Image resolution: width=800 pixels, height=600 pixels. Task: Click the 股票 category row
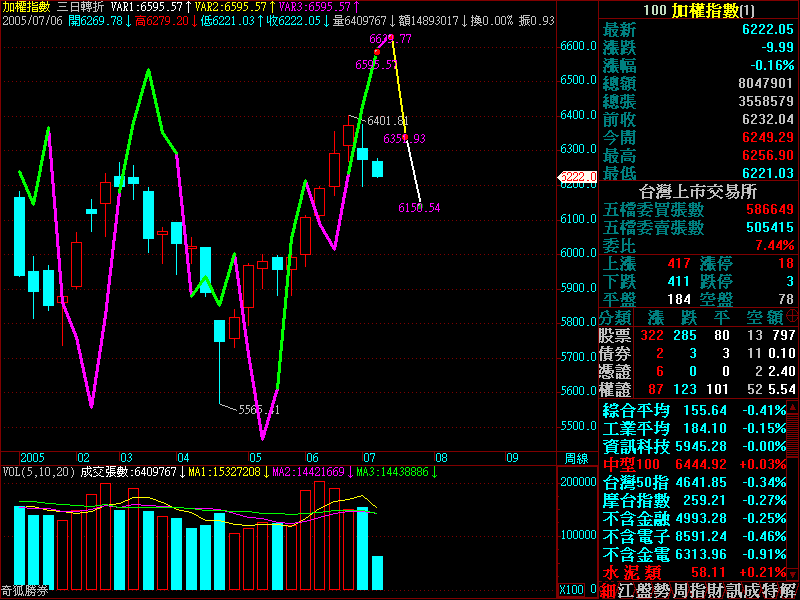[698, 335]
